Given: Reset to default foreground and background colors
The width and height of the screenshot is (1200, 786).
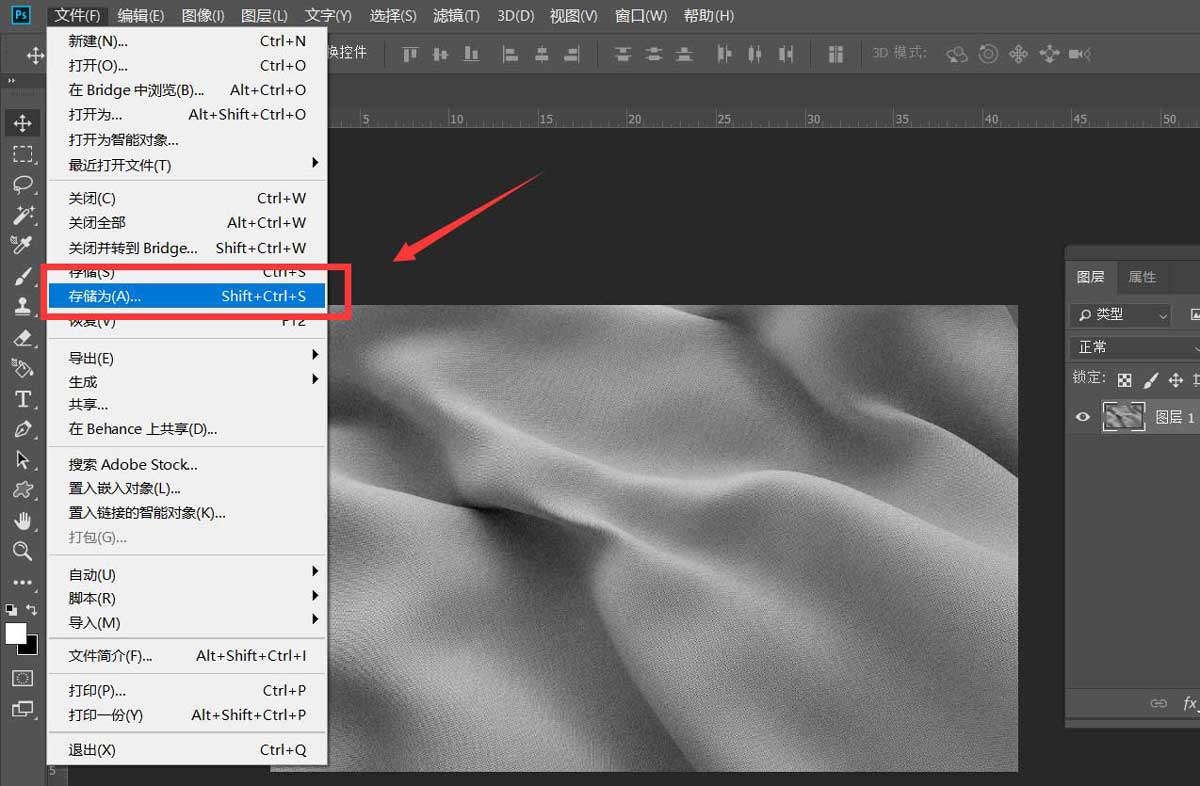Looking at the screenshot, I should (x=11, y=609).
